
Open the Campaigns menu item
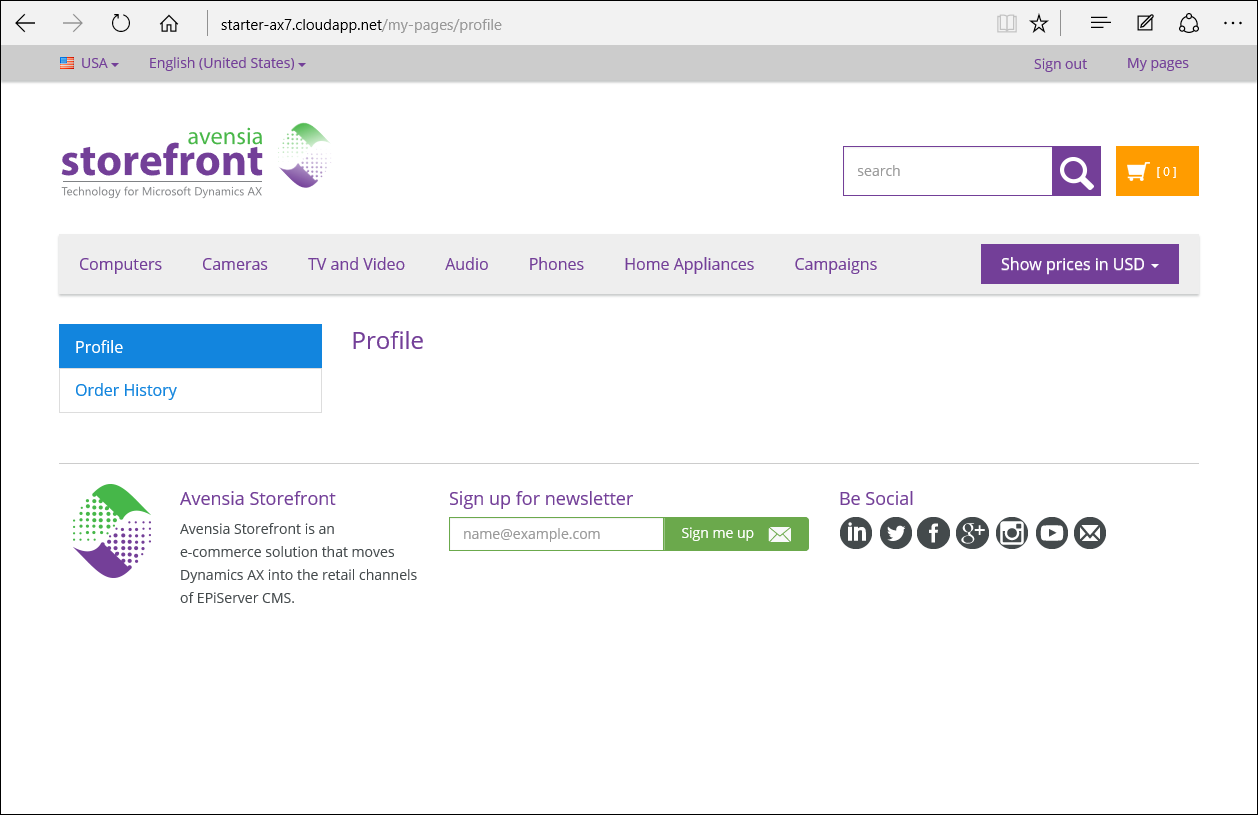coord(836,264)
